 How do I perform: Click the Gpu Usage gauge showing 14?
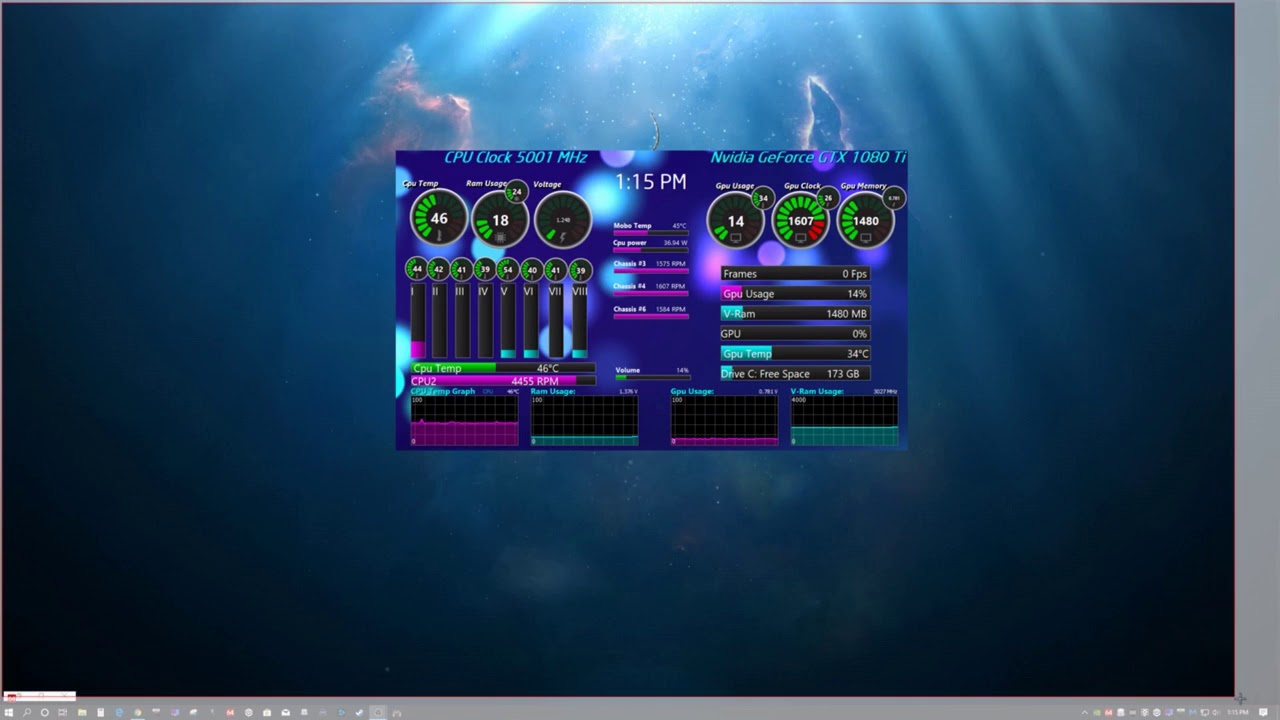point(736,221)
